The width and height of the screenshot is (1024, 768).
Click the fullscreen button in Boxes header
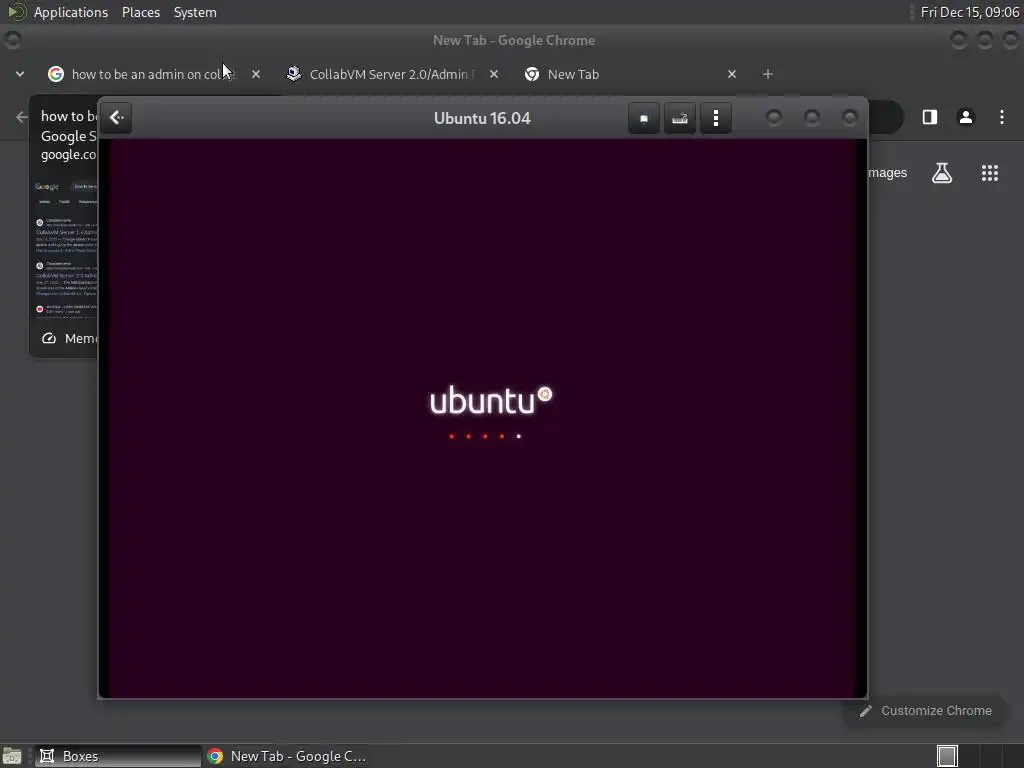[643, 118]
